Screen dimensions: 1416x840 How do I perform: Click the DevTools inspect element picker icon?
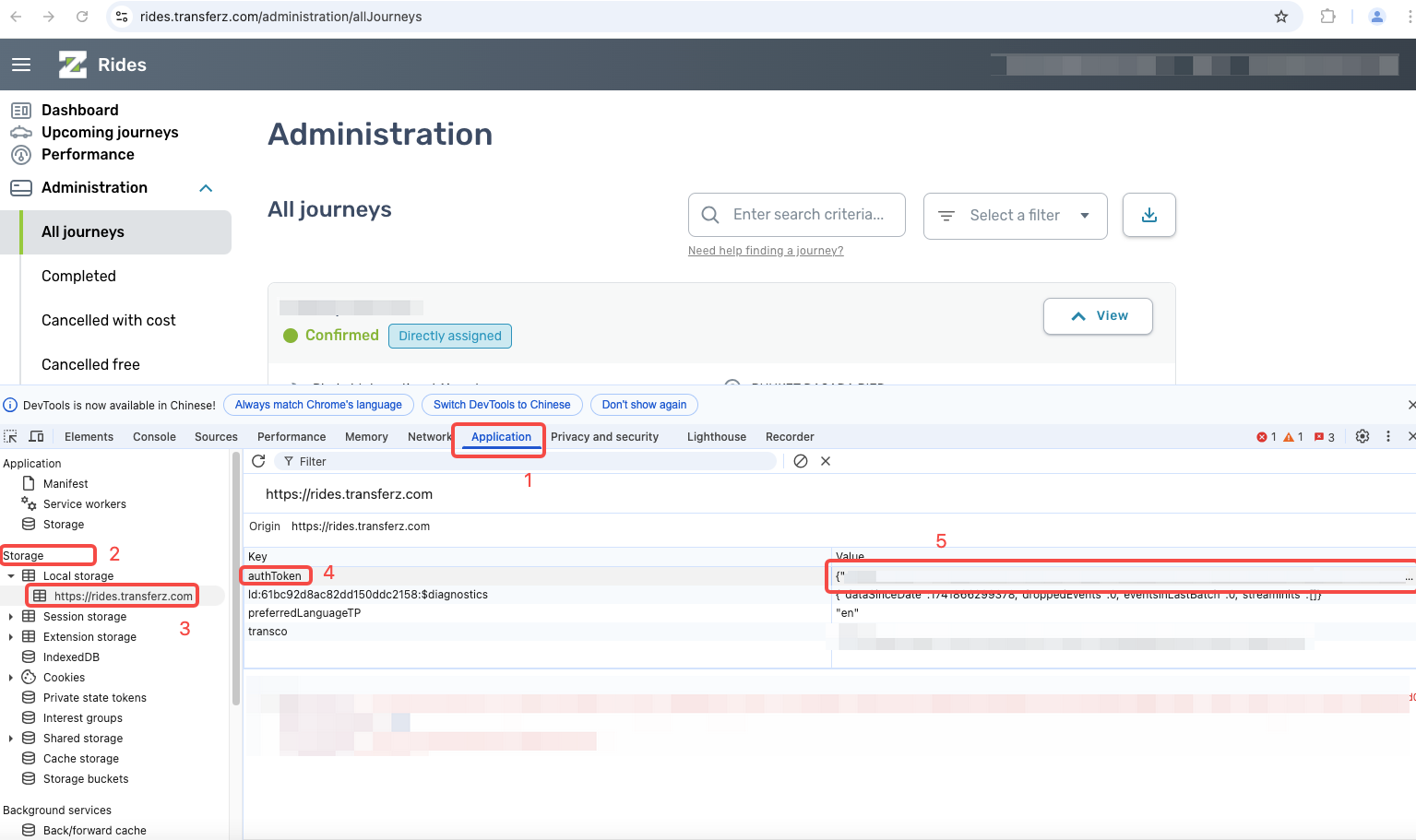click(x=11, y=436)
